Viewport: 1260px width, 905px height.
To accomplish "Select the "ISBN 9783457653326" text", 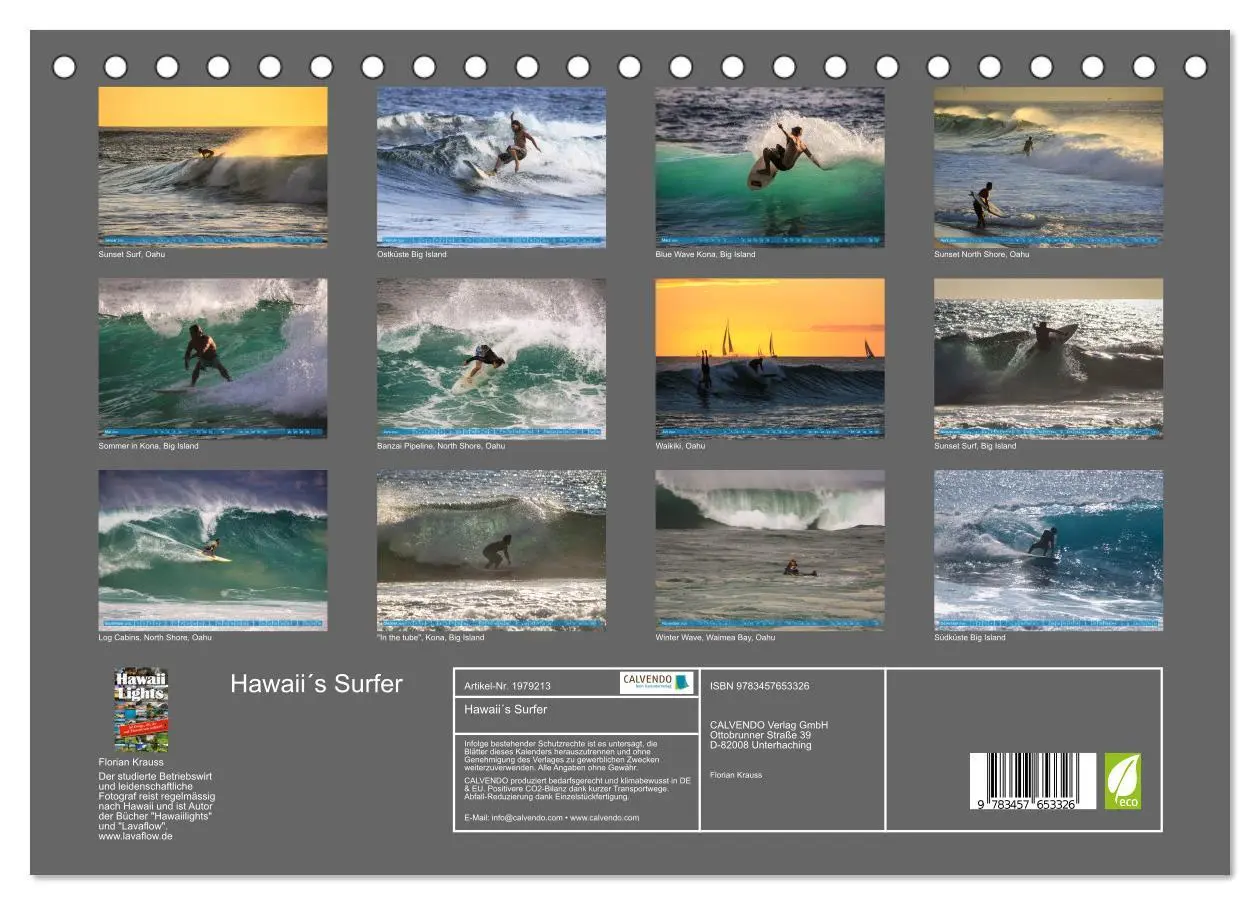I will tap(760, 686).
